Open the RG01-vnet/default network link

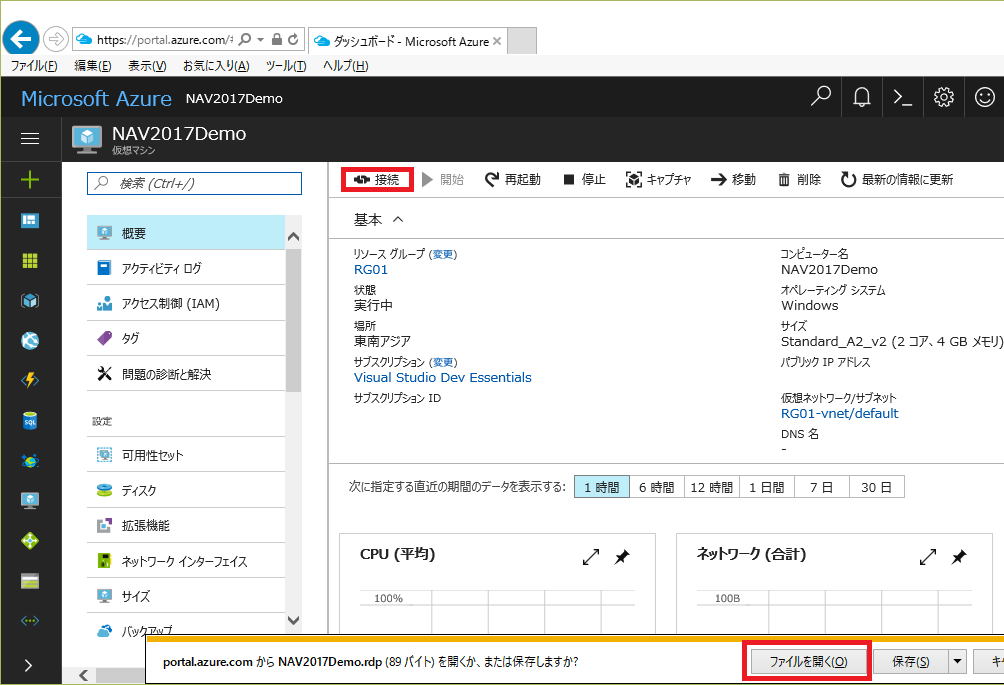[x=839, y=413]
